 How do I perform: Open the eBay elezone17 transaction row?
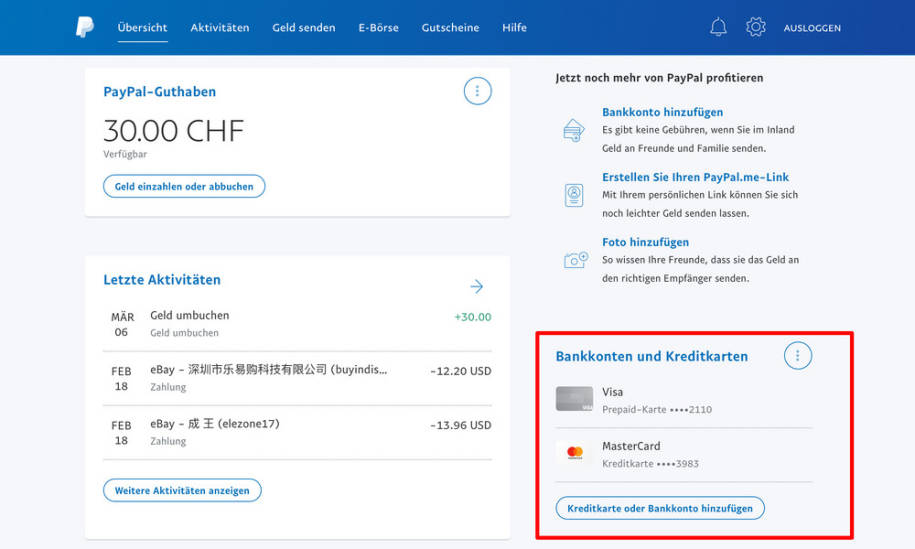click(298, 432)
